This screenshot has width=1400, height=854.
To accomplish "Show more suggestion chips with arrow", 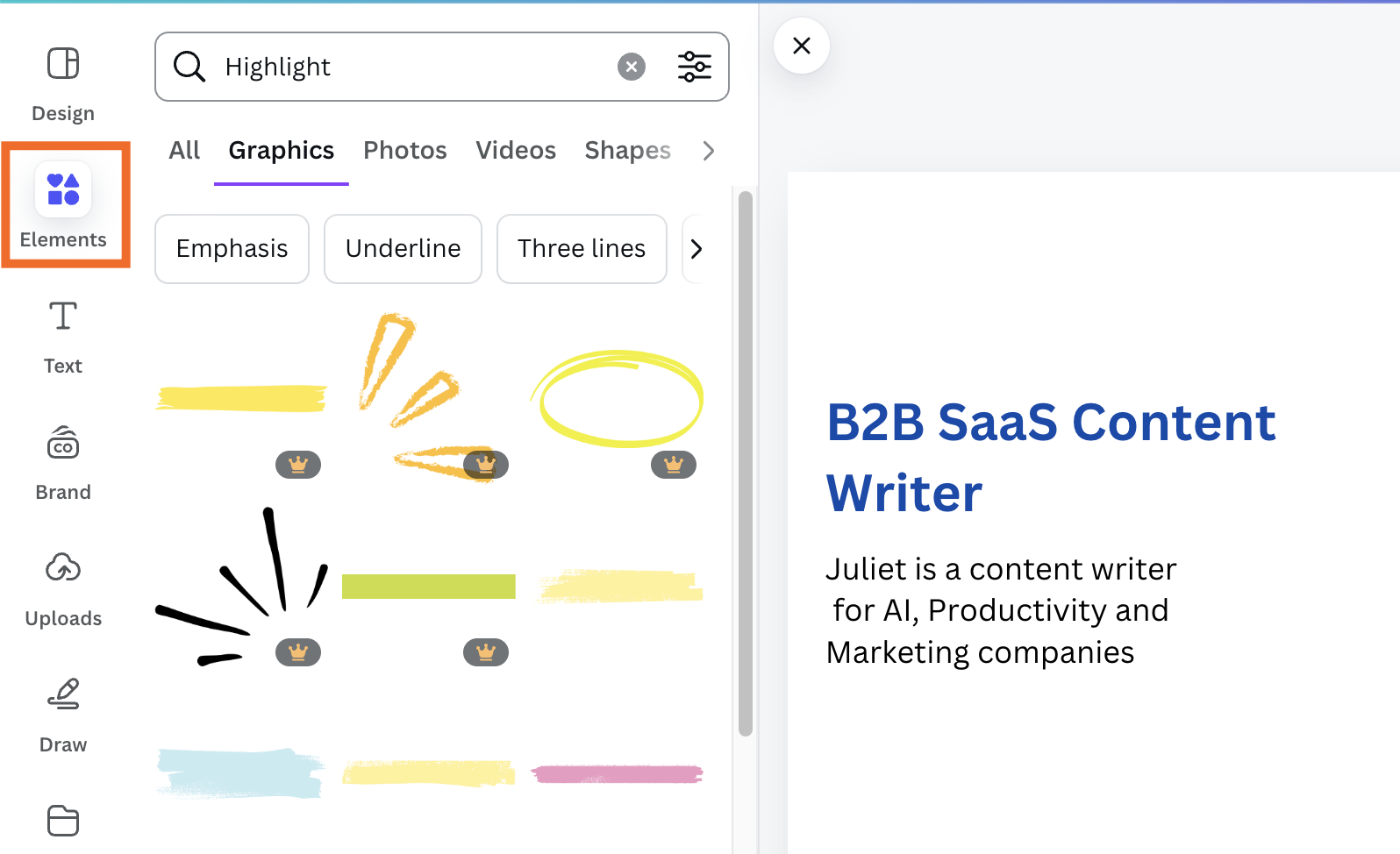I will coord(696,249).
